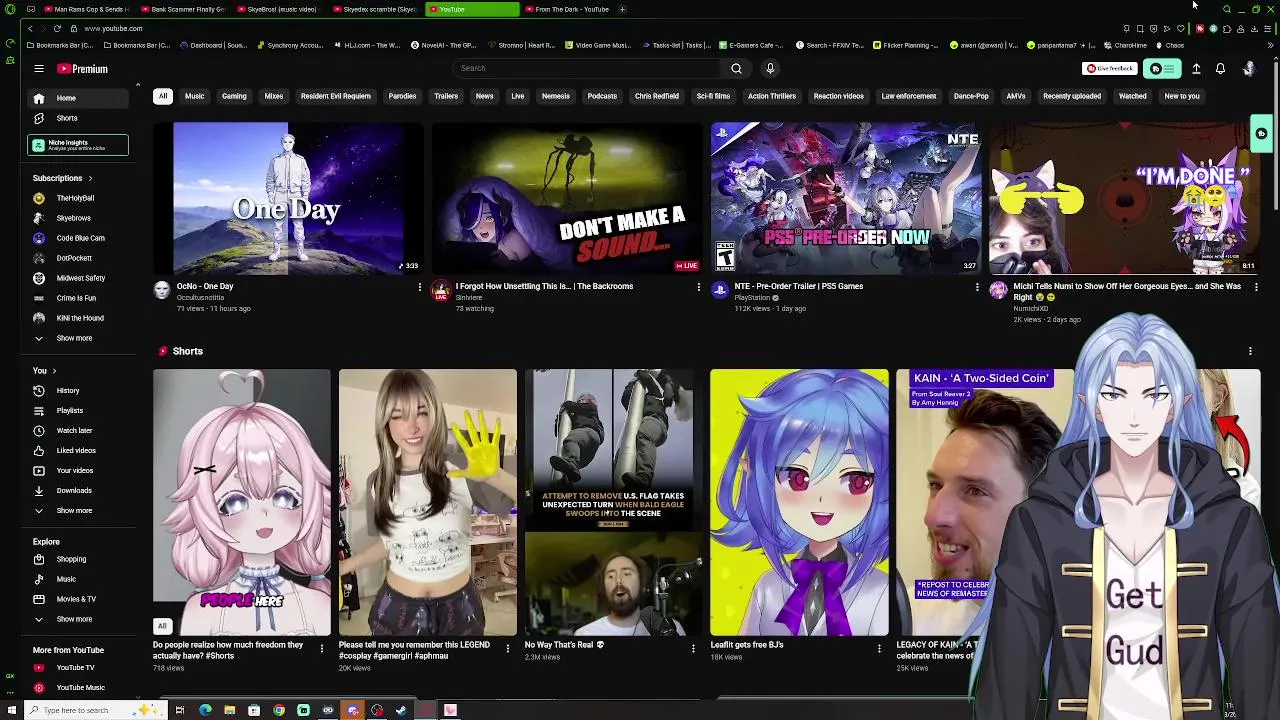
Task: Open the CharoHime bookmark
Action: pos(1126,45)
